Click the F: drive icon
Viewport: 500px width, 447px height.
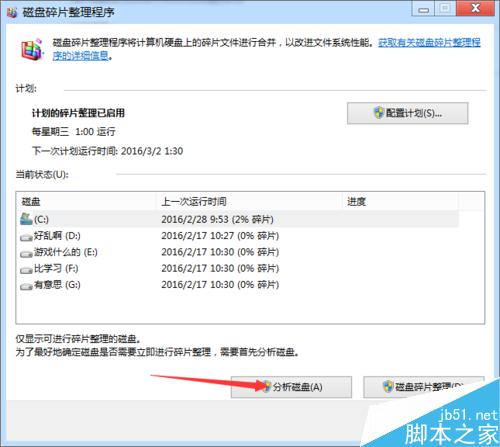26,270
